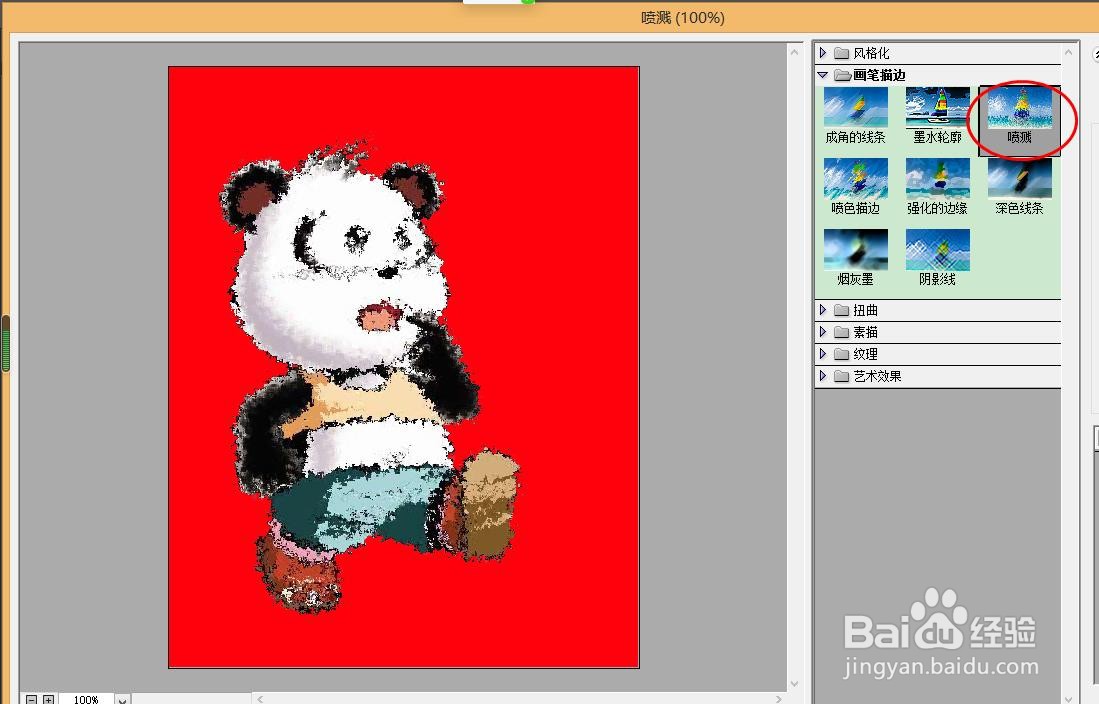Expand the 素描 filter folder
Viewport: 1099px width, 704px height.
pyautogui.click(x=823, y=332)
